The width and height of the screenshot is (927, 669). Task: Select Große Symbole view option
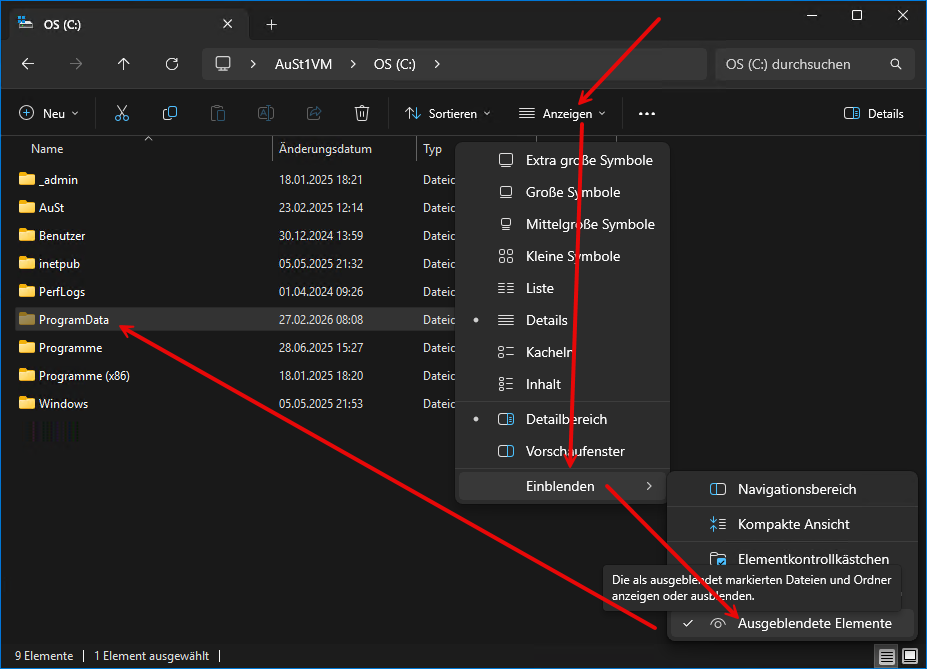(572, 192)
